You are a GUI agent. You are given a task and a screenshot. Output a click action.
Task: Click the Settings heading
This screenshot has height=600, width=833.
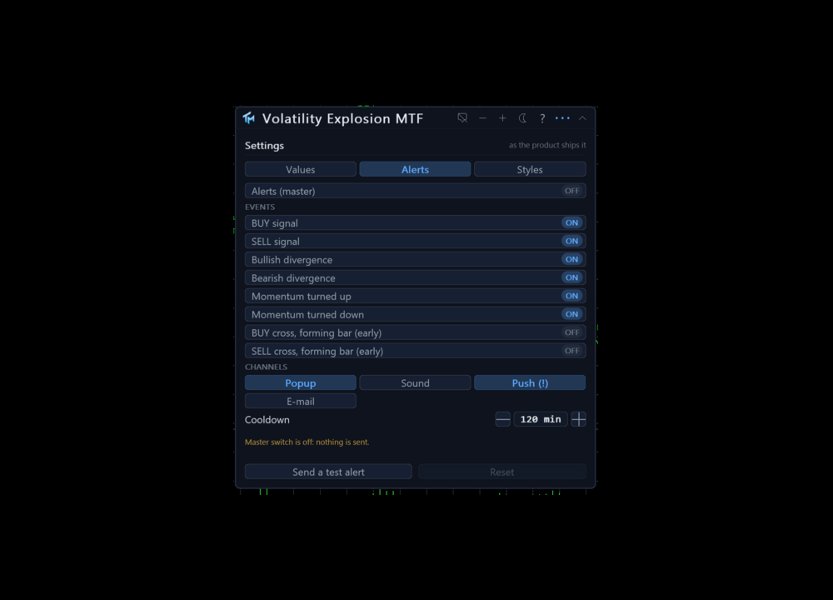264,146
